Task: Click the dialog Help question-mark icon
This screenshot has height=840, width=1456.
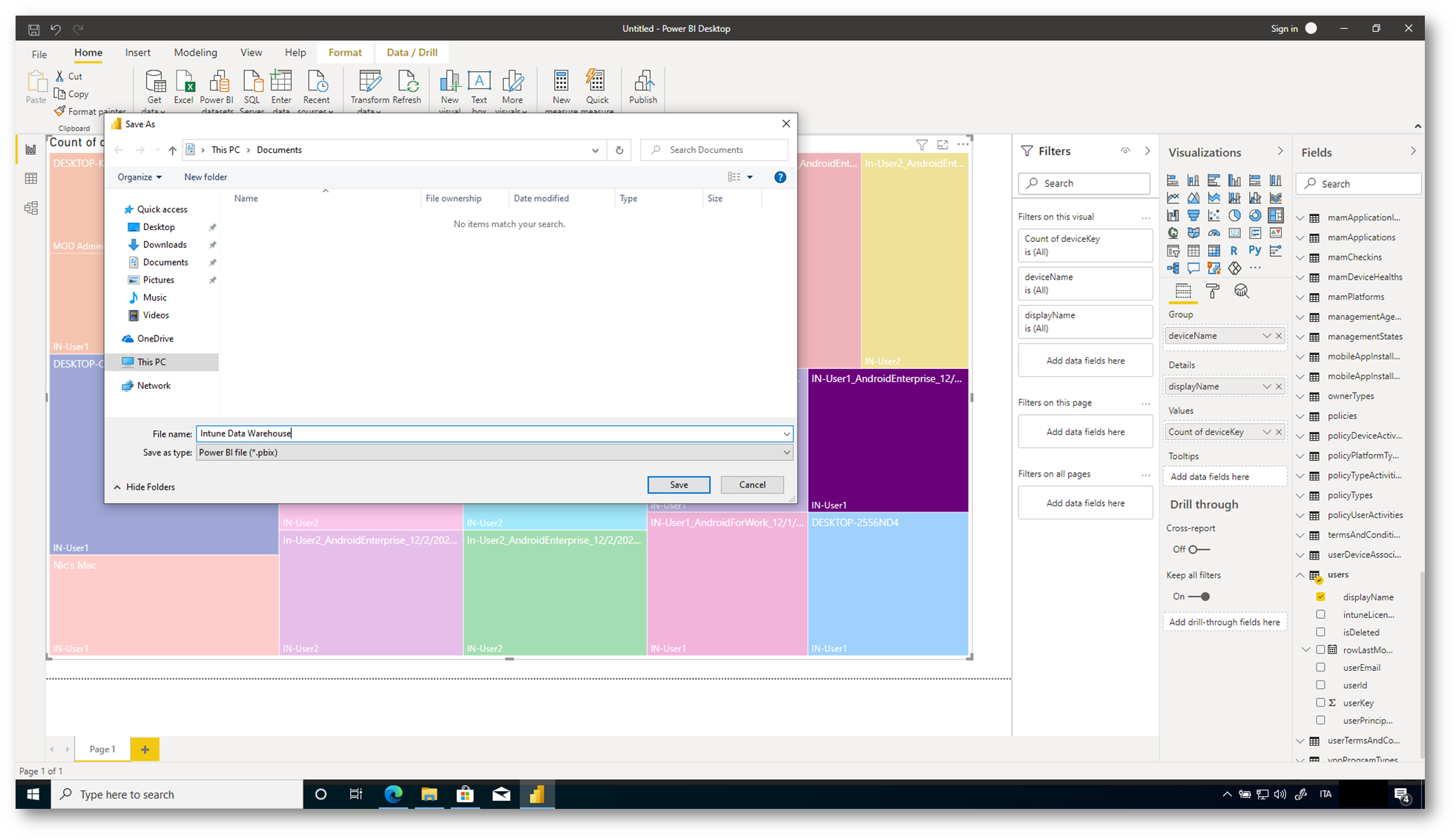Action: [780, 177]
